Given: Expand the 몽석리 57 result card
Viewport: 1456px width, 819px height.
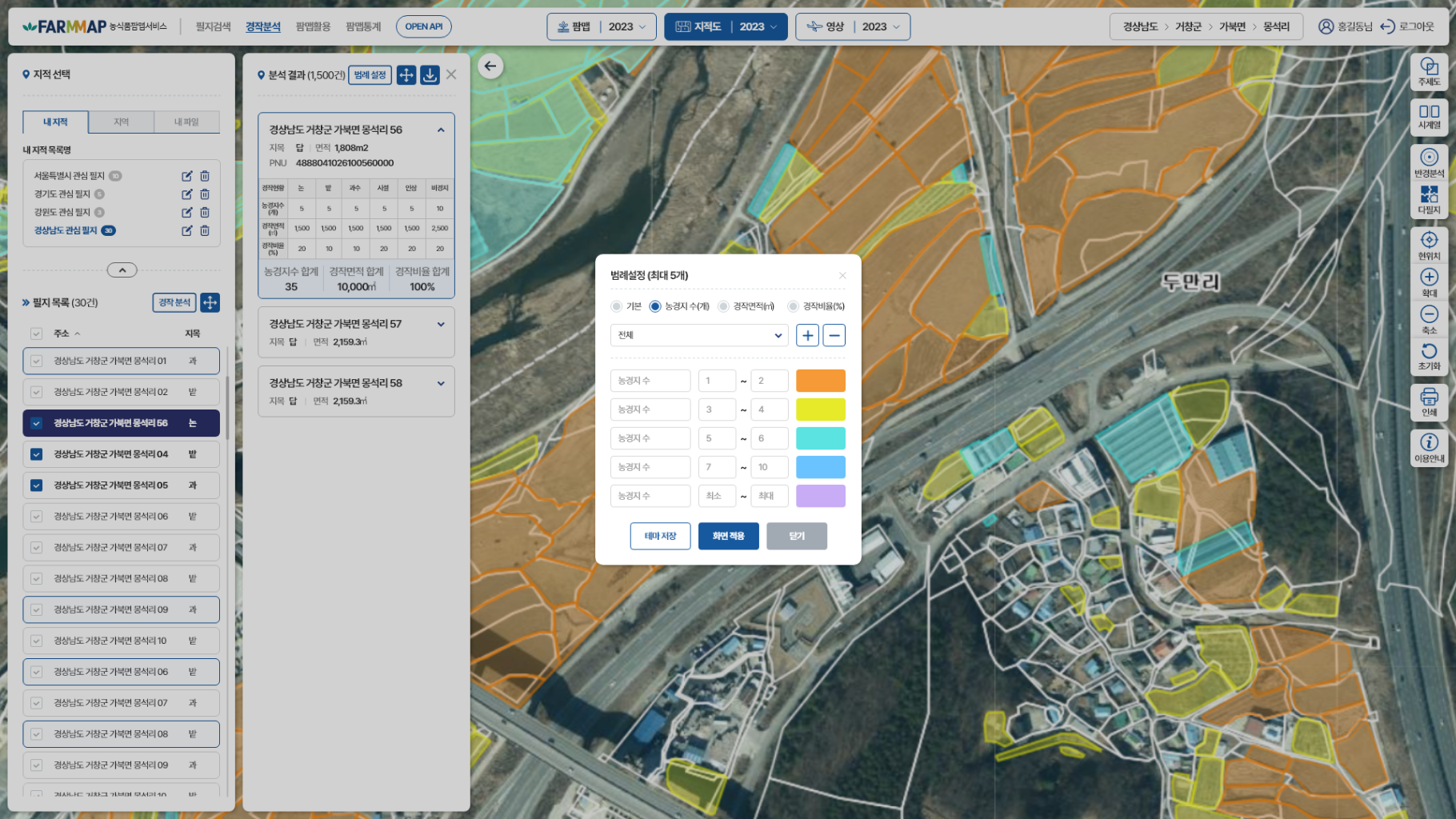Looking at the screenshot, I should click(x=441, y=324).
